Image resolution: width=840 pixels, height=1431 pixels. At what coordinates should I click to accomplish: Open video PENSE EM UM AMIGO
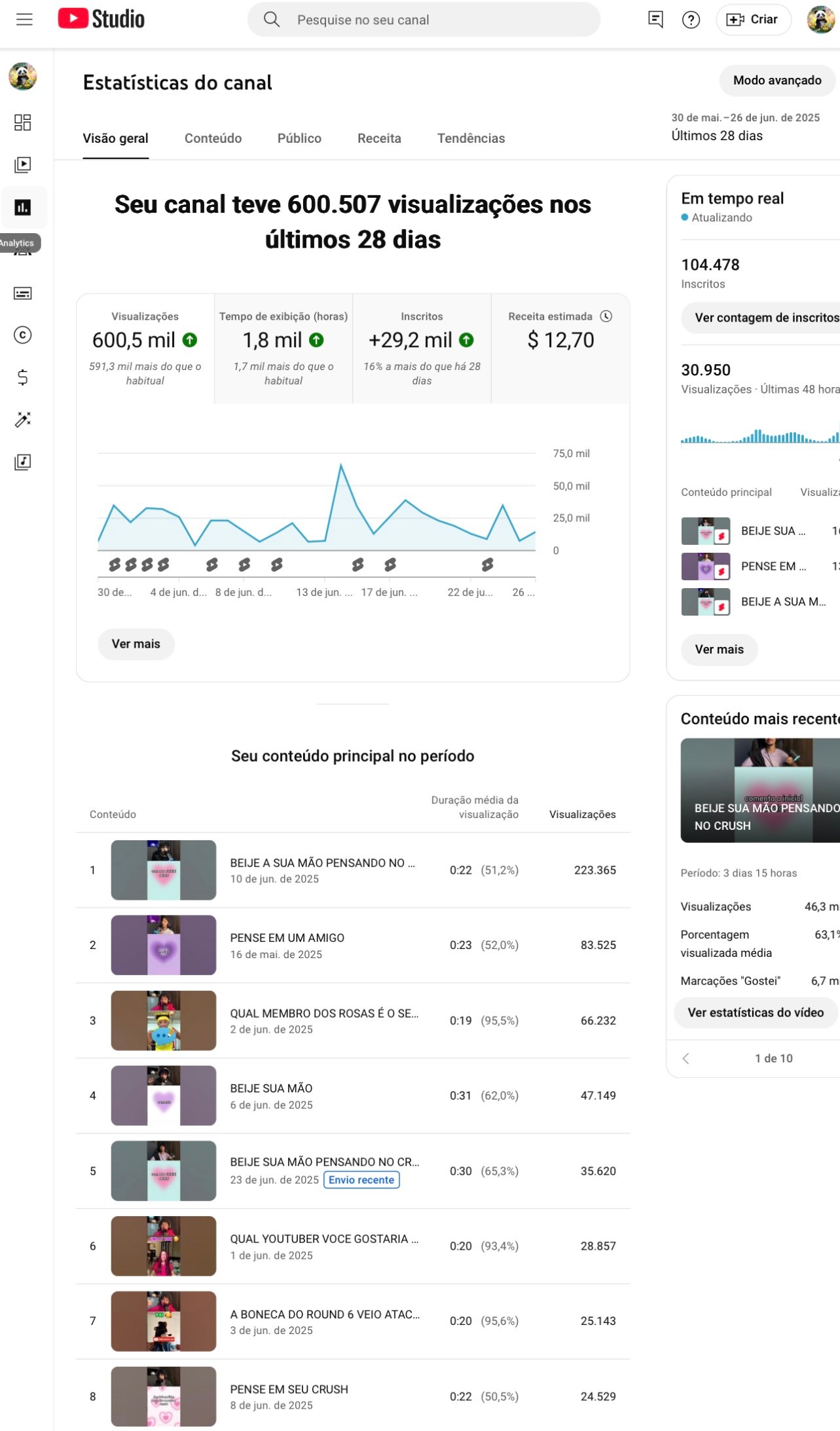[287, 938]
